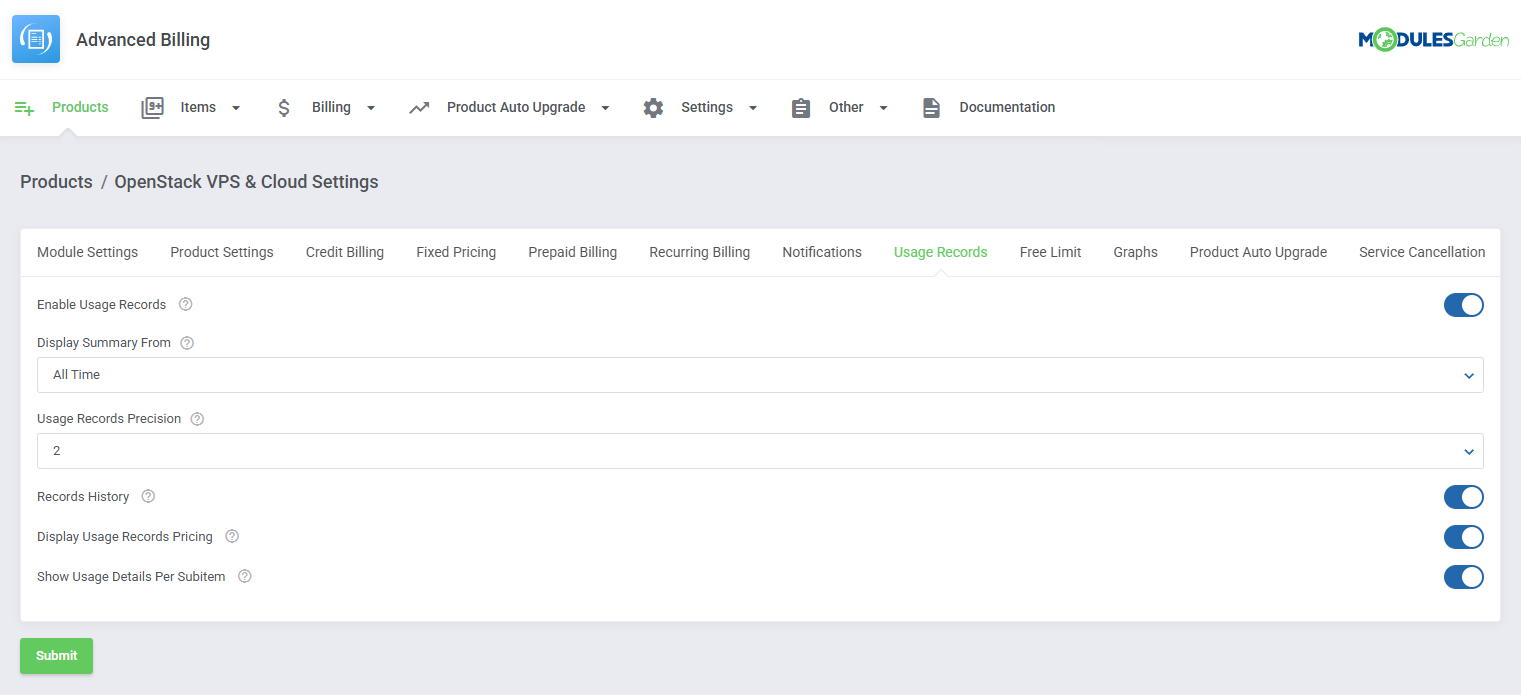Expand the Other navigation dropdown arrow
Screen dimensions: 1521x695
pos(883,107)
